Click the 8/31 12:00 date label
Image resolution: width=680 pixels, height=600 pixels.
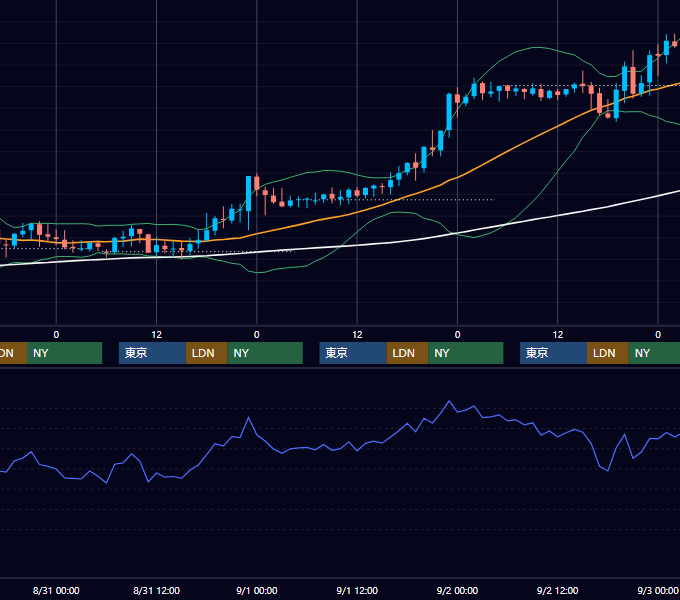[x=156, y=590]
